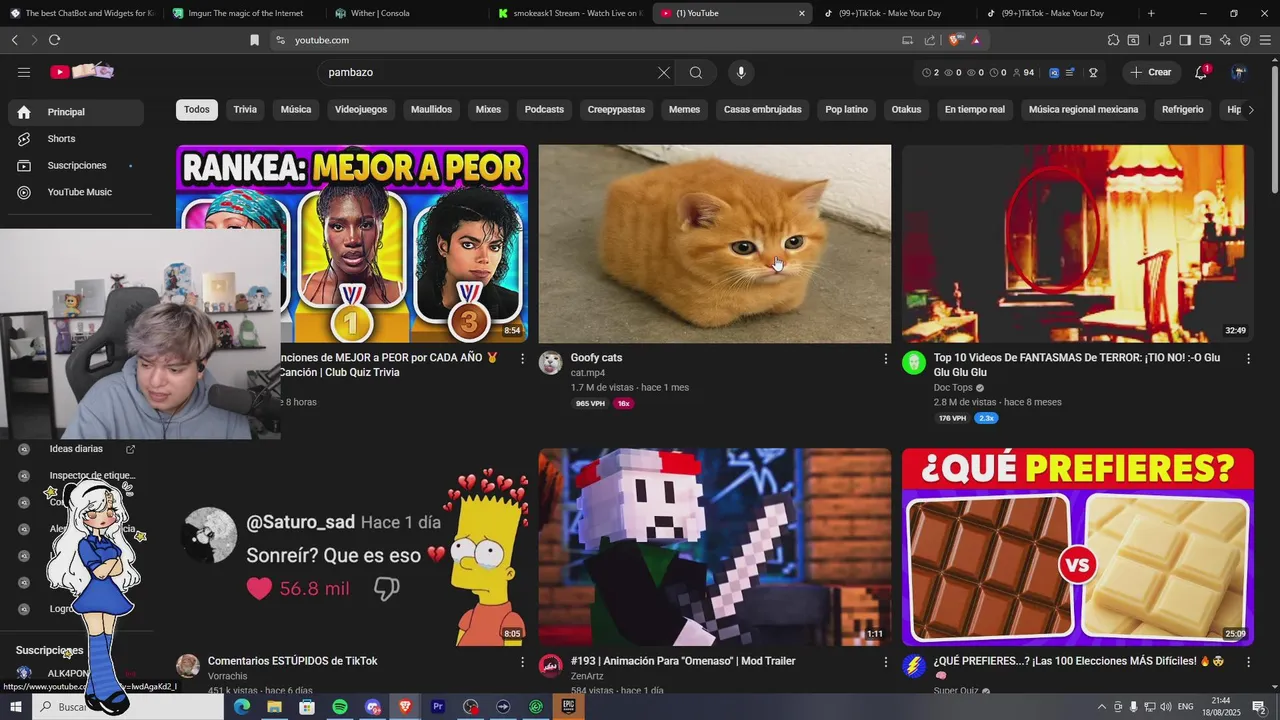The height and width of the screenshot is (720, 1280).
Task: Switch to the best ChatBot and Widgets tab
Action: click(82, 13)
